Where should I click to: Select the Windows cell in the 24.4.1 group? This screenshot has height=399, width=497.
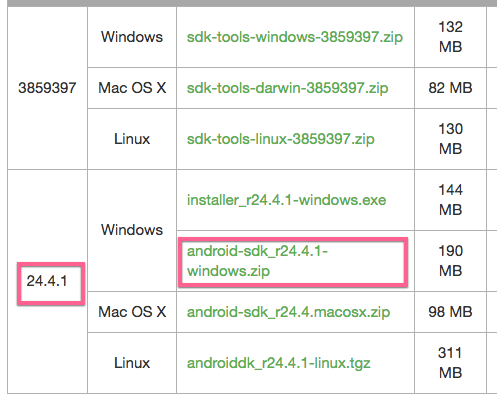[x=132, y=230]
